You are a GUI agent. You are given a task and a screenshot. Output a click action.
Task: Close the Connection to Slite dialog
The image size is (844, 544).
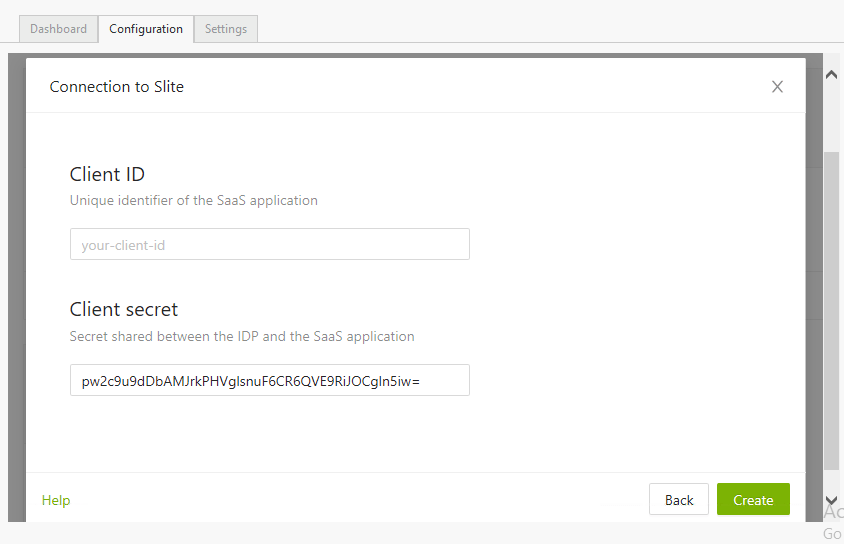(777, 87)
